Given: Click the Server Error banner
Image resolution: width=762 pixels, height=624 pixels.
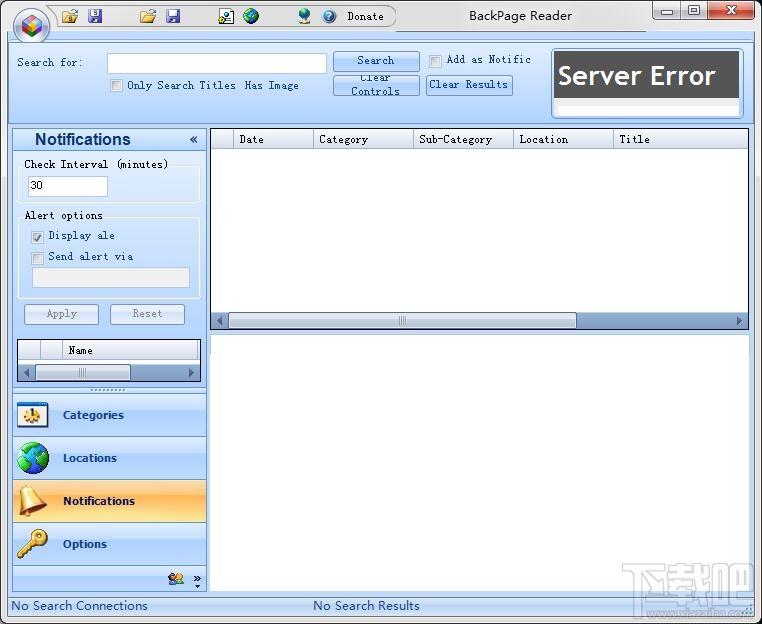Looking at the screenshot, I should point(646,75).
